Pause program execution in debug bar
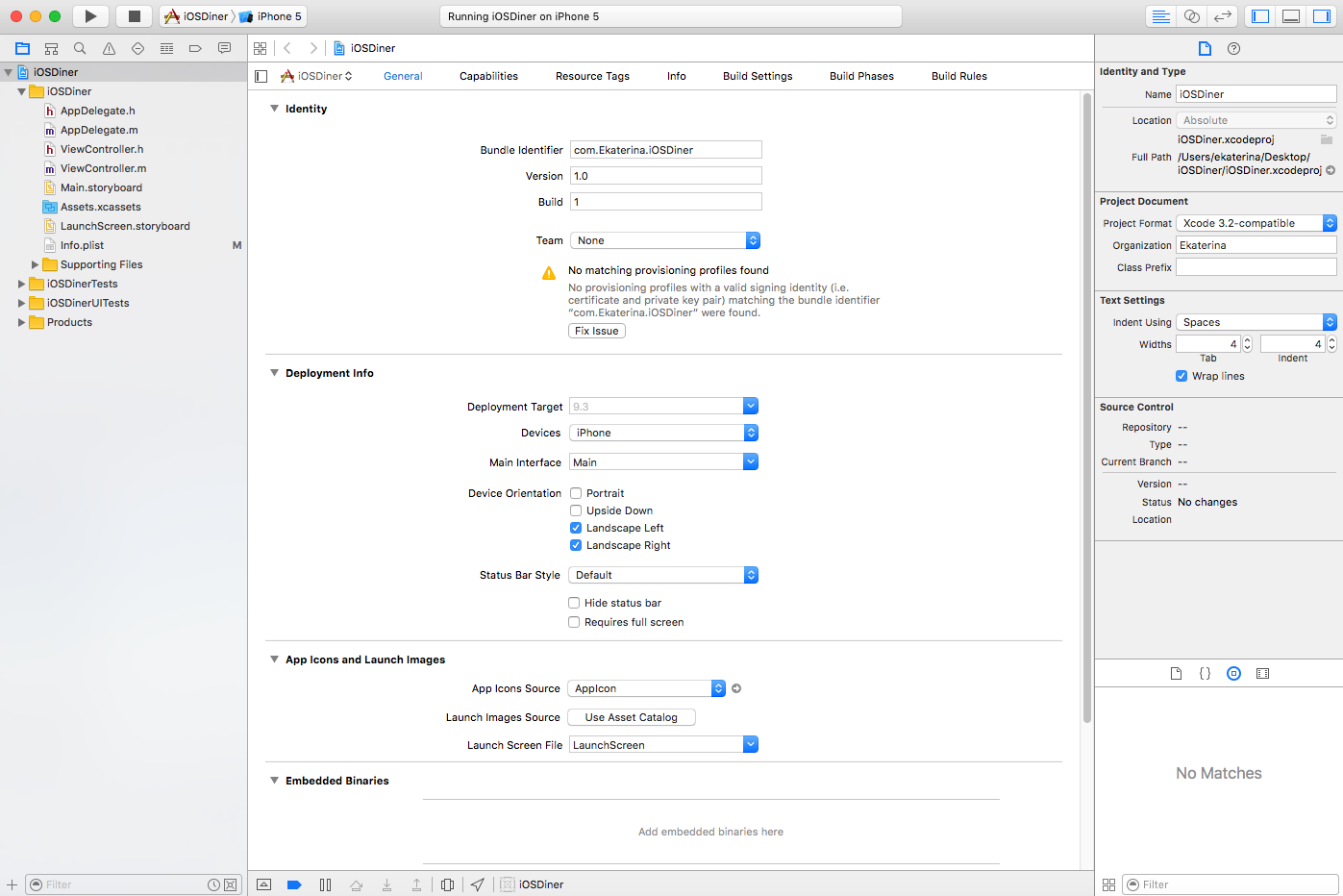 pos(325,884)
